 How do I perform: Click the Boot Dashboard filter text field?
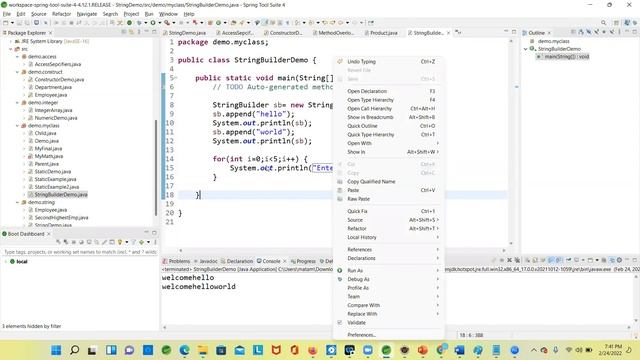pos(80,252)
